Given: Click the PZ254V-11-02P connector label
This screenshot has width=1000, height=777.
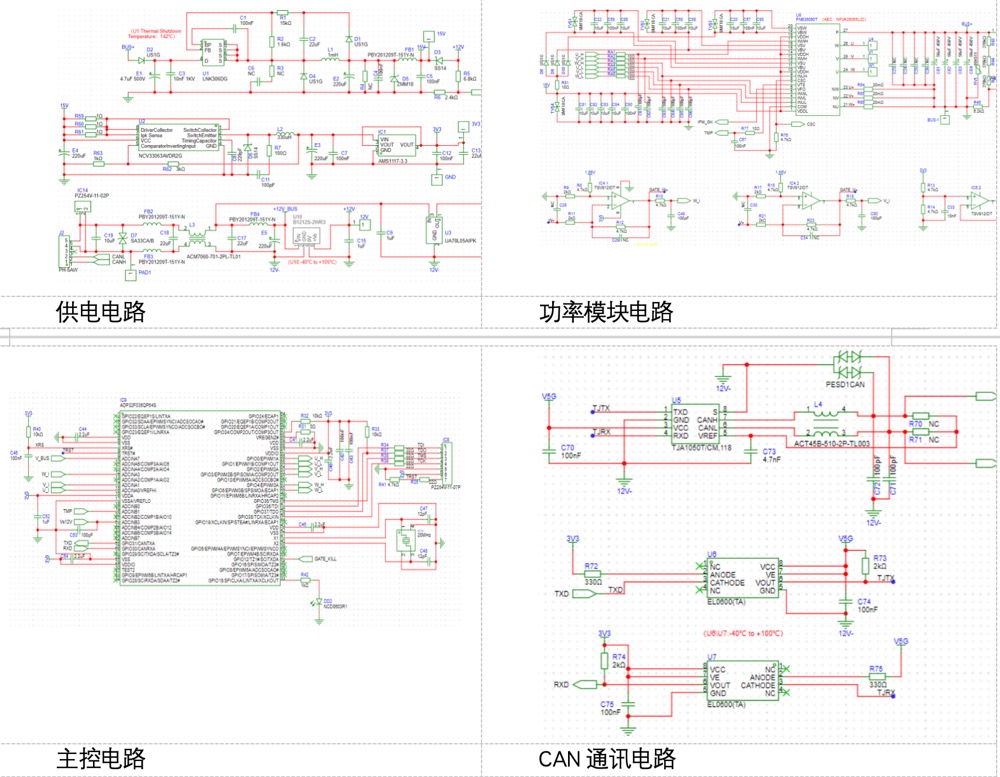Looking at the screenshot, I should 92,195.
